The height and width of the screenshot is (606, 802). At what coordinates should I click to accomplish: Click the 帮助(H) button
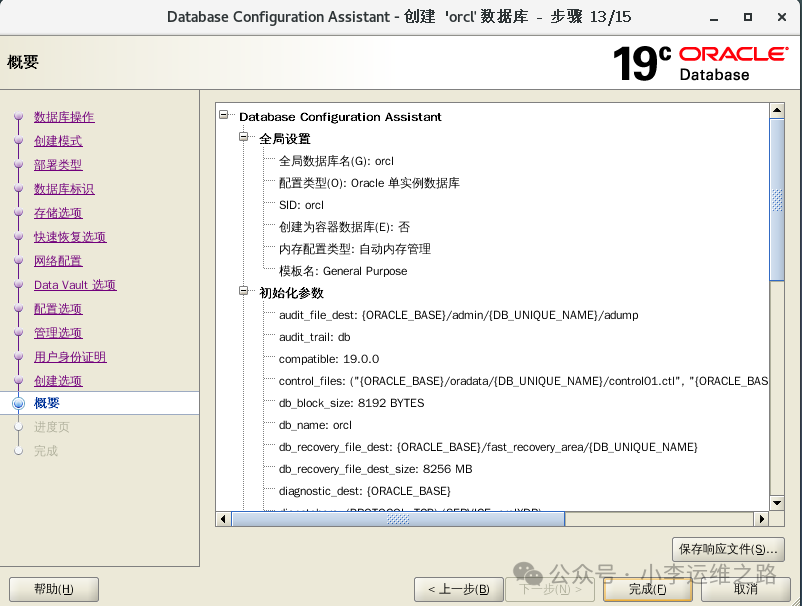click(x=54, y=590)
